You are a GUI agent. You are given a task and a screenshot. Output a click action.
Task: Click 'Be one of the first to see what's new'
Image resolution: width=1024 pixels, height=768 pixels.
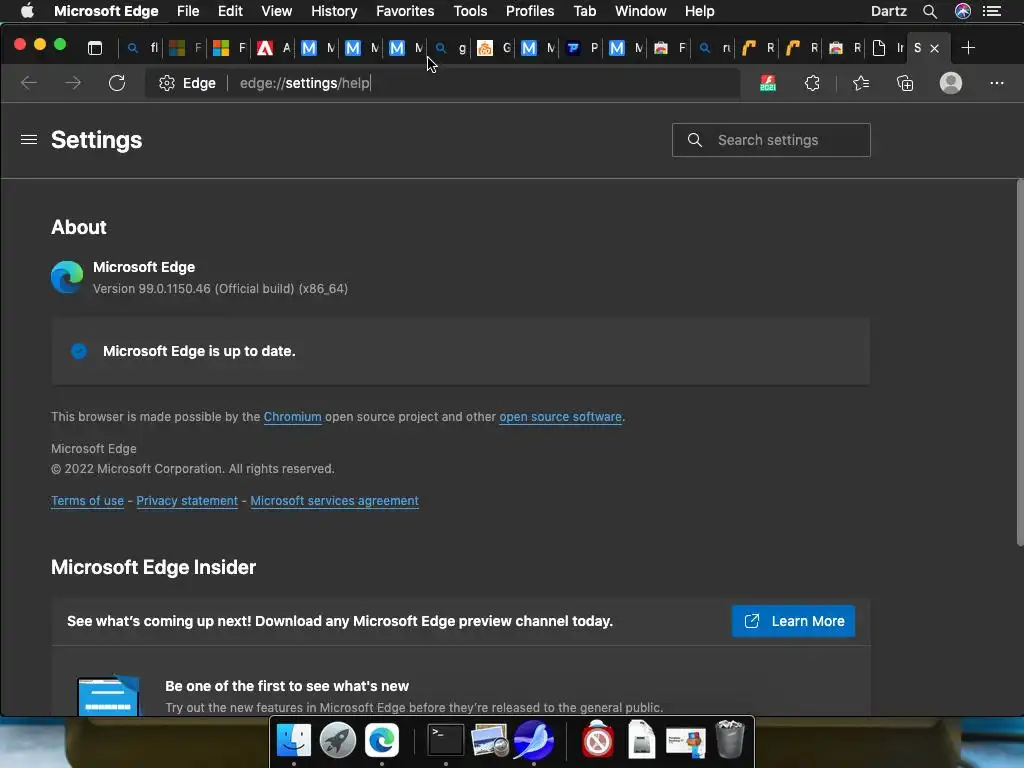[x=287, y=686]
